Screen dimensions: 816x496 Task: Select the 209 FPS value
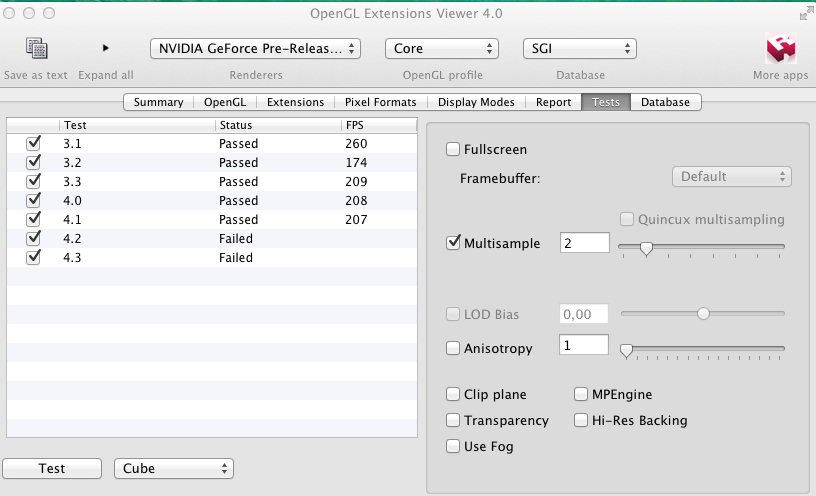(356, 182)
